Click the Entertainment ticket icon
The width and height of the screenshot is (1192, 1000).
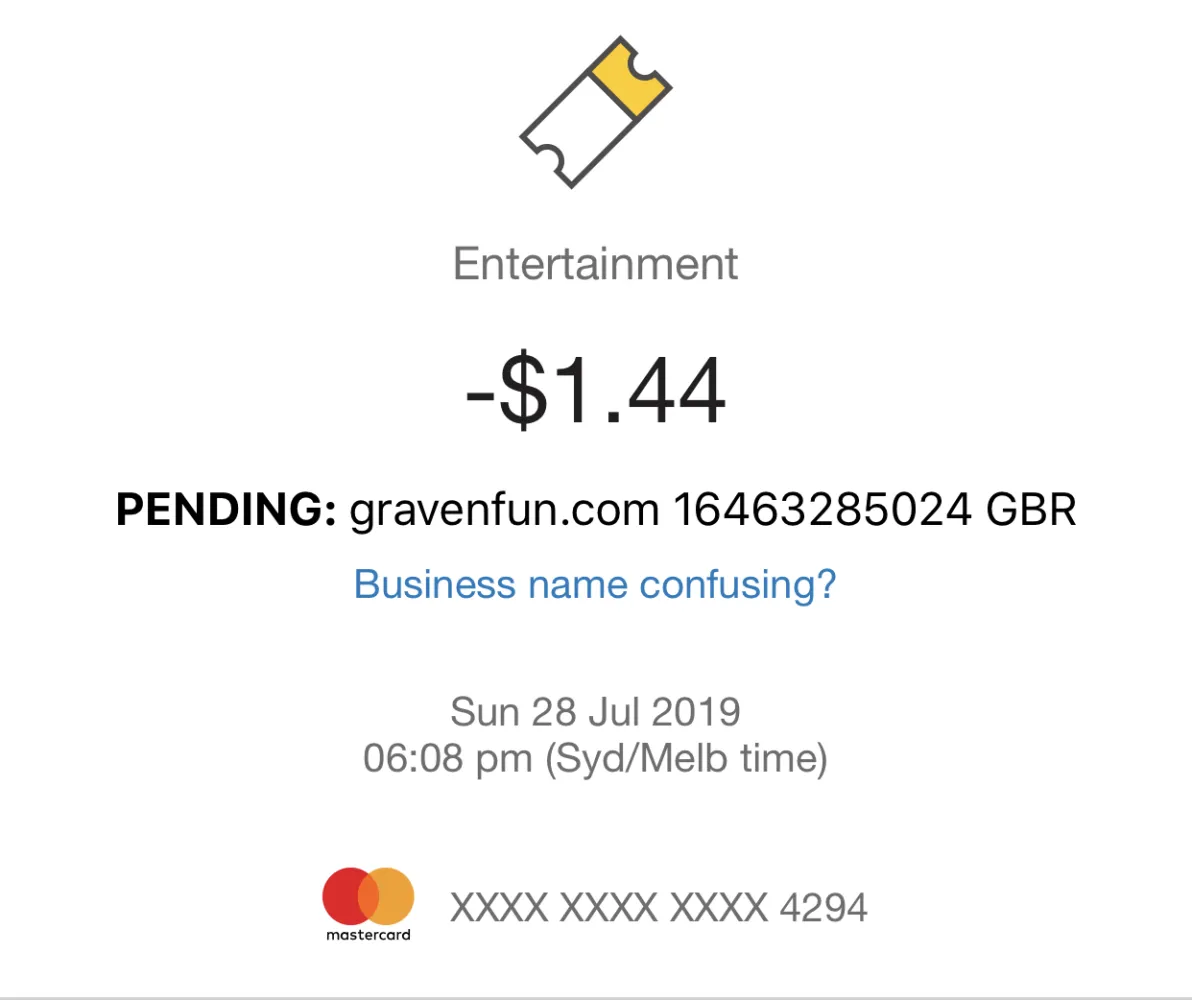click(594, 111)
